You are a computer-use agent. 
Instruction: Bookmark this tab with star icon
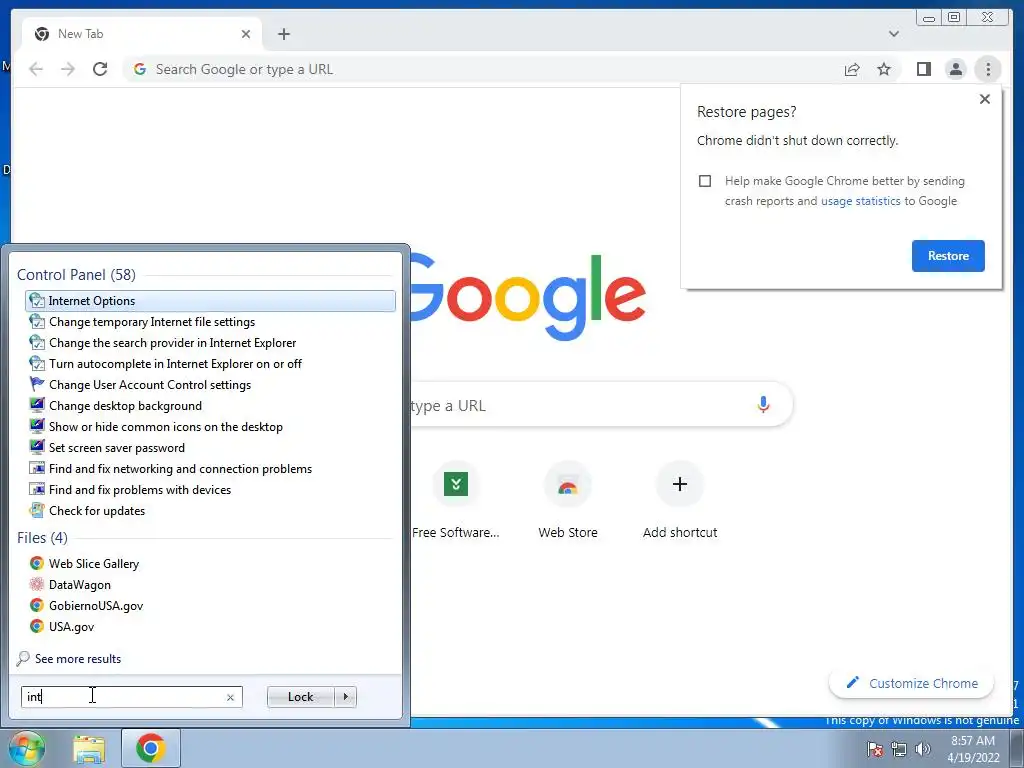pyautogui.click(x=884, y=69)
